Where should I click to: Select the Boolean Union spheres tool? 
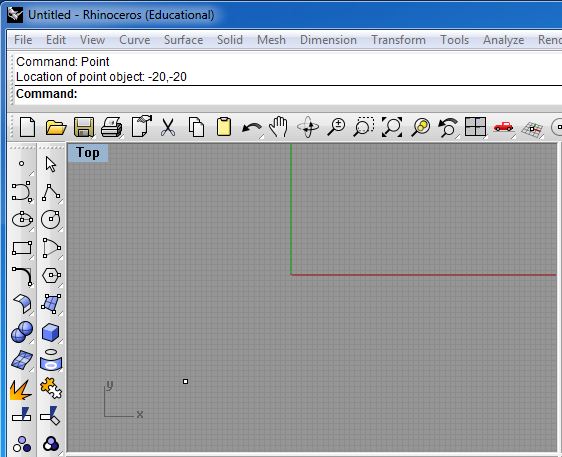[x=22, y=332]
